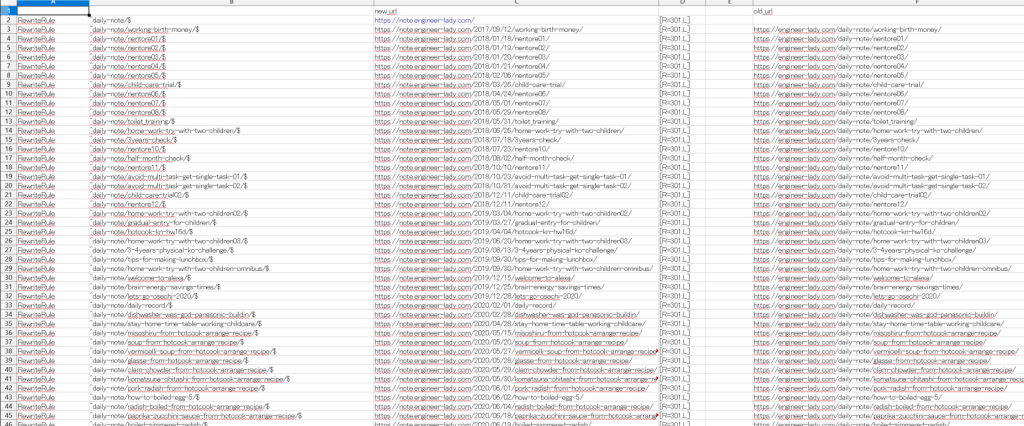Select column C header

pyautogui.click(x=516, y=3)
